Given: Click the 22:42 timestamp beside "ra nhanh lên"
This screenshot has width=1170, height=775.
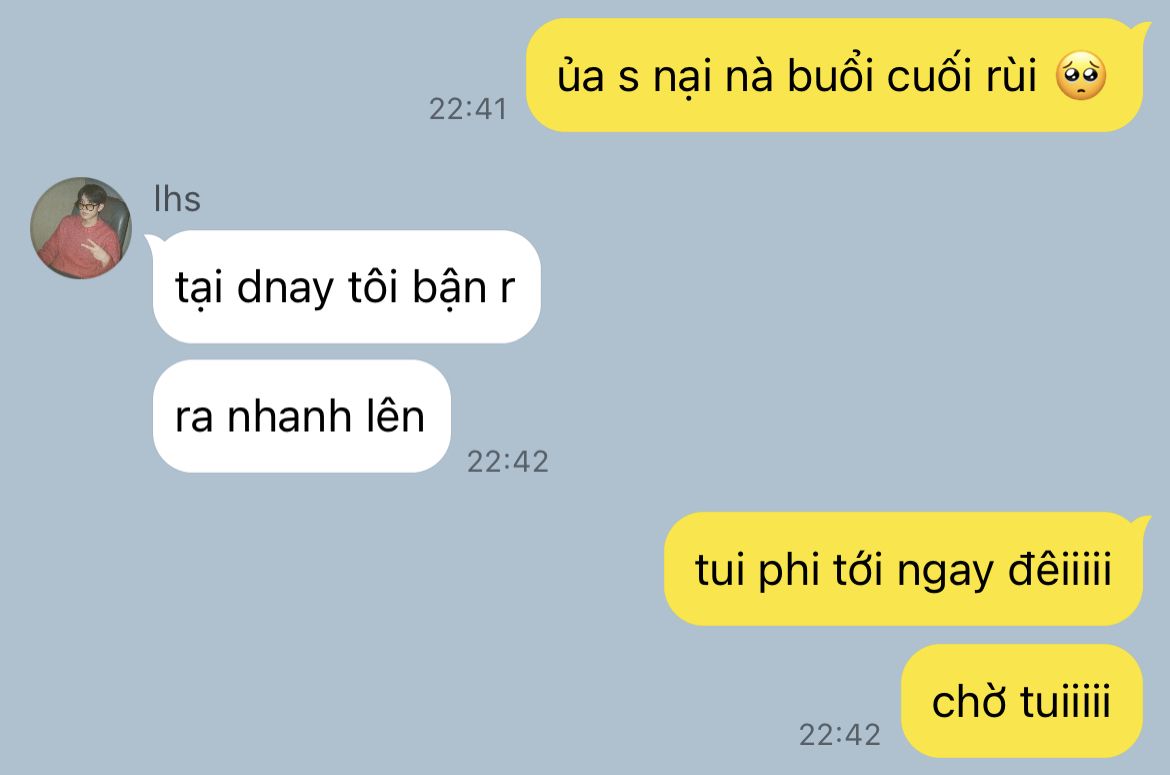Looking at the screenshot, I should pos(507,462).
